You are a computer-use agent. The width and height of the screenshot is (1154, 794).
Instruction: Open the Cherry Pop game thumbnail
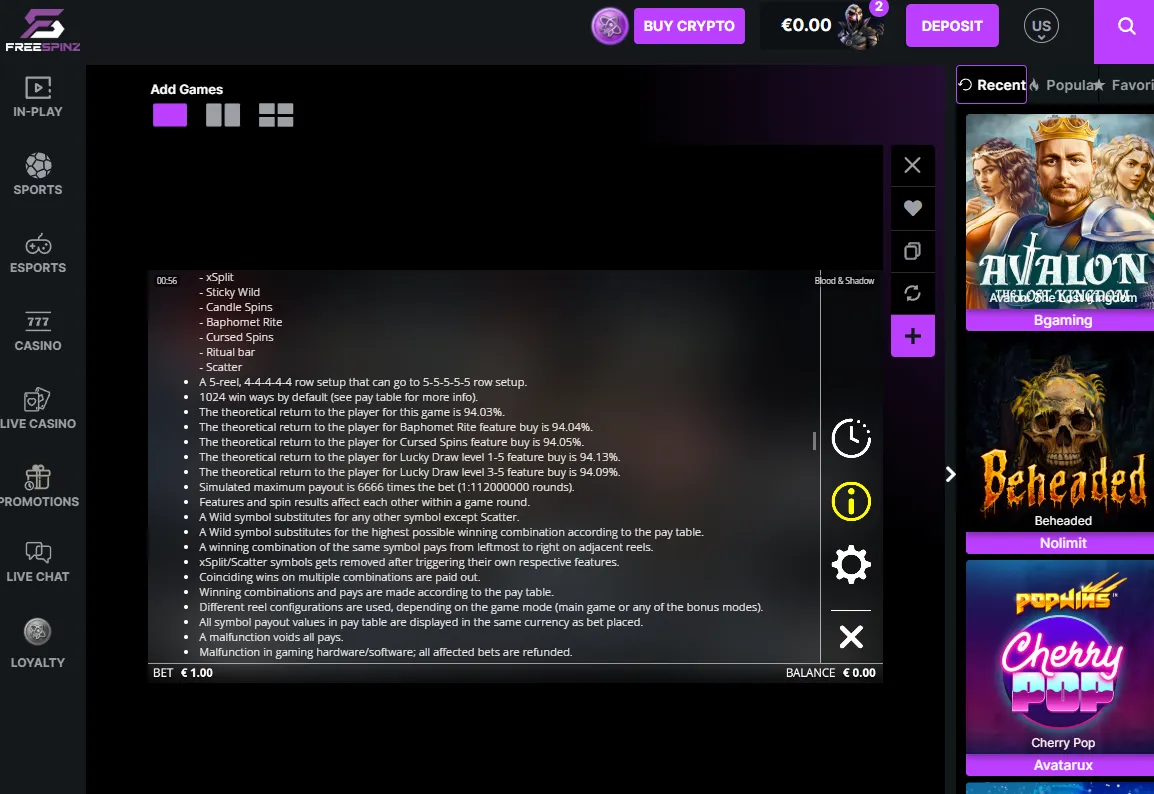1060,657
